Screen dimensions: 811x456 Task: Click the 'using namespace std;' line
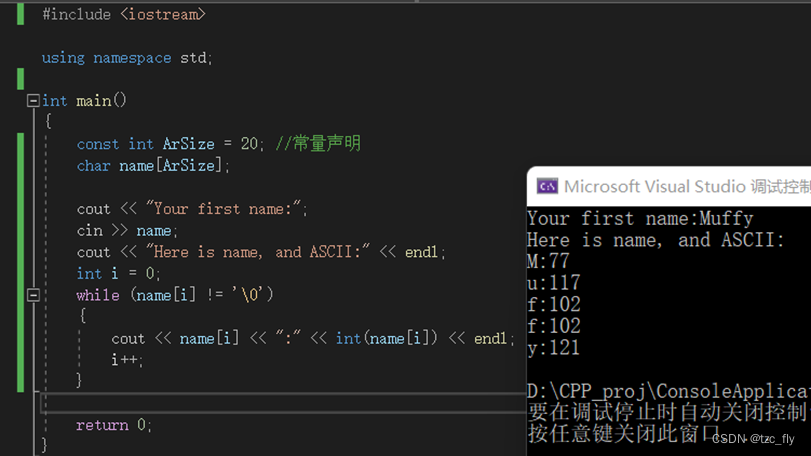[x=127, y=57]
